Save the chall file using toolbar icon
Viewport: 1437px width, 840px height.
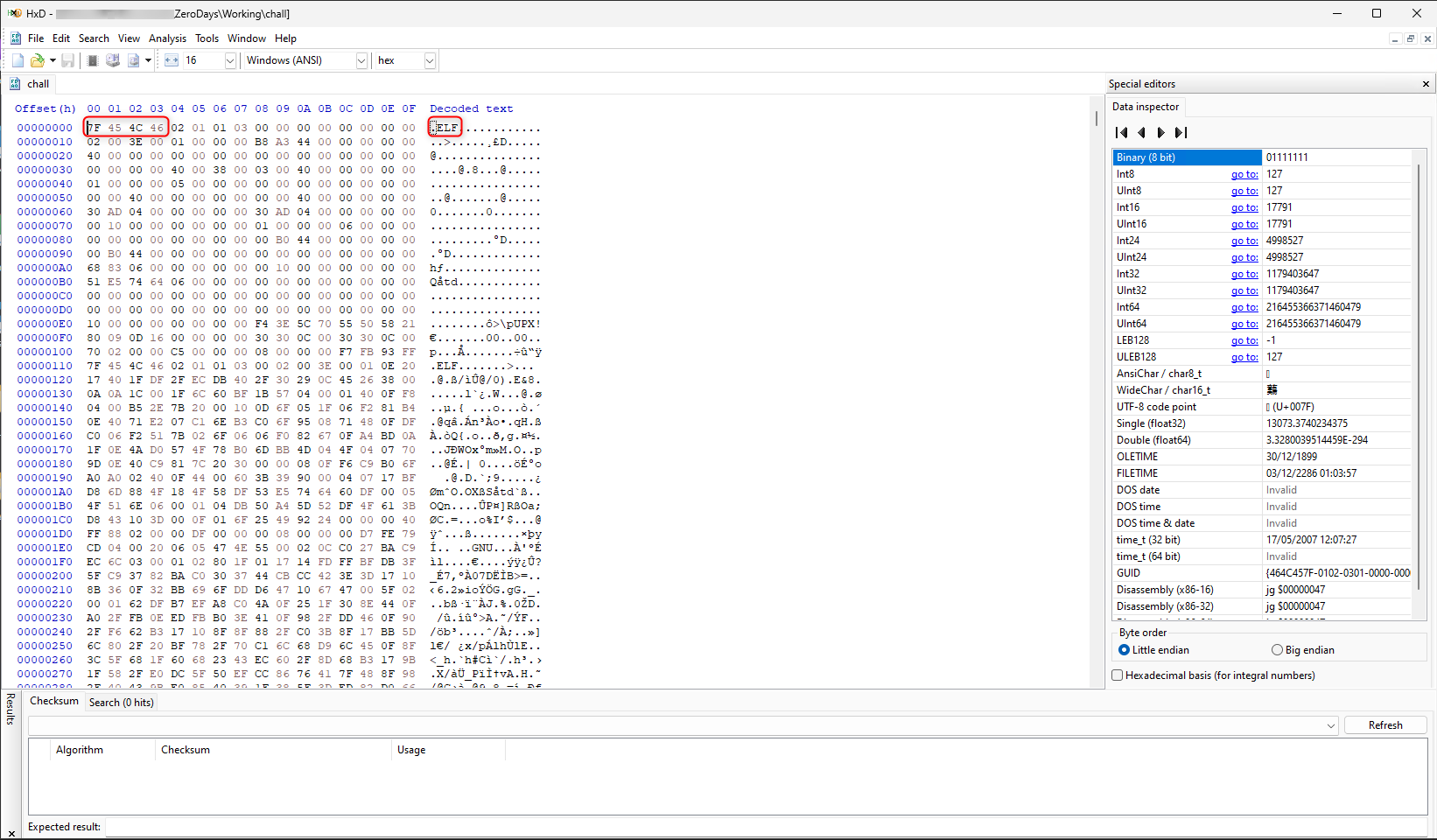(x=67, y=60)
